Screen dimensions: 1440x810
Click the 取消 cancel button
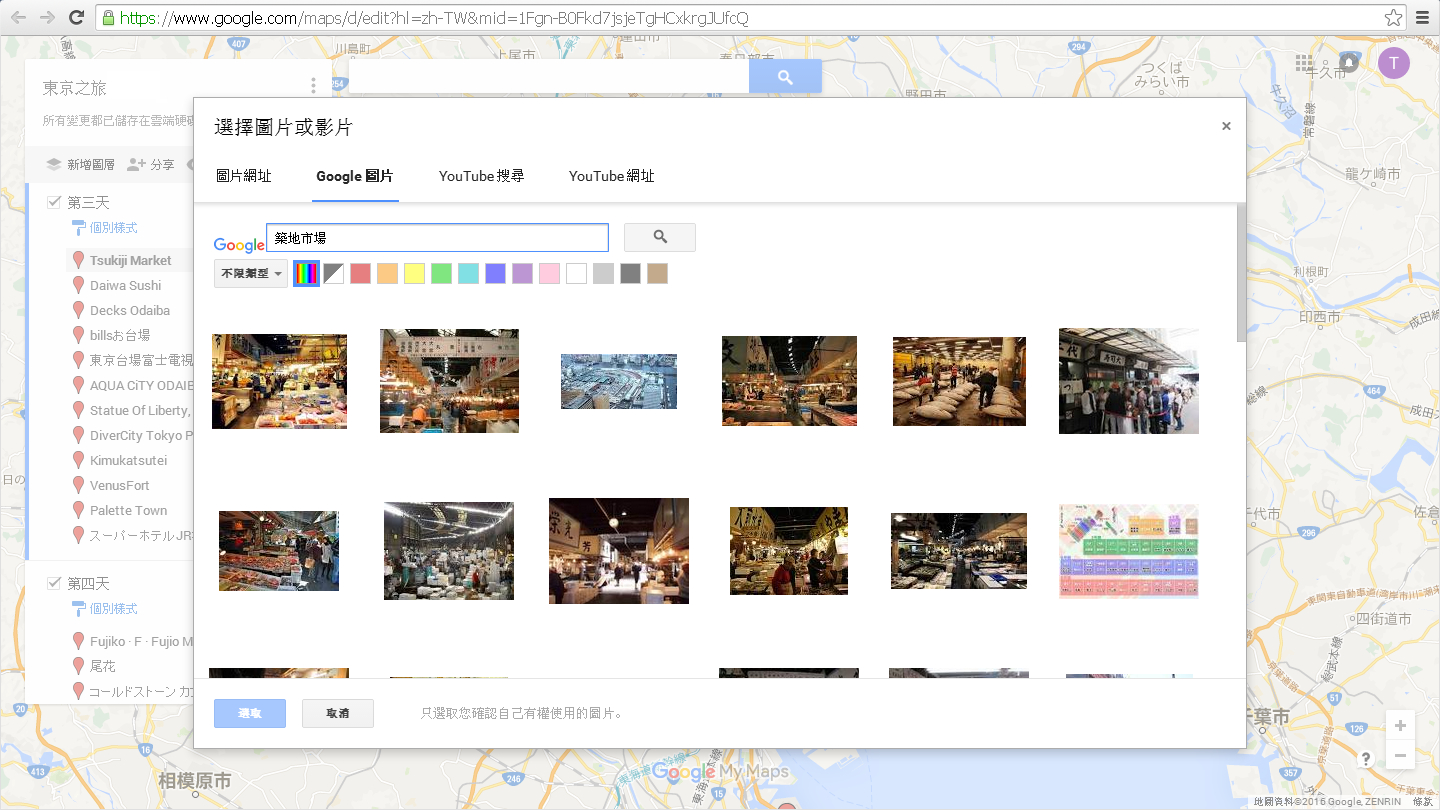338,713
